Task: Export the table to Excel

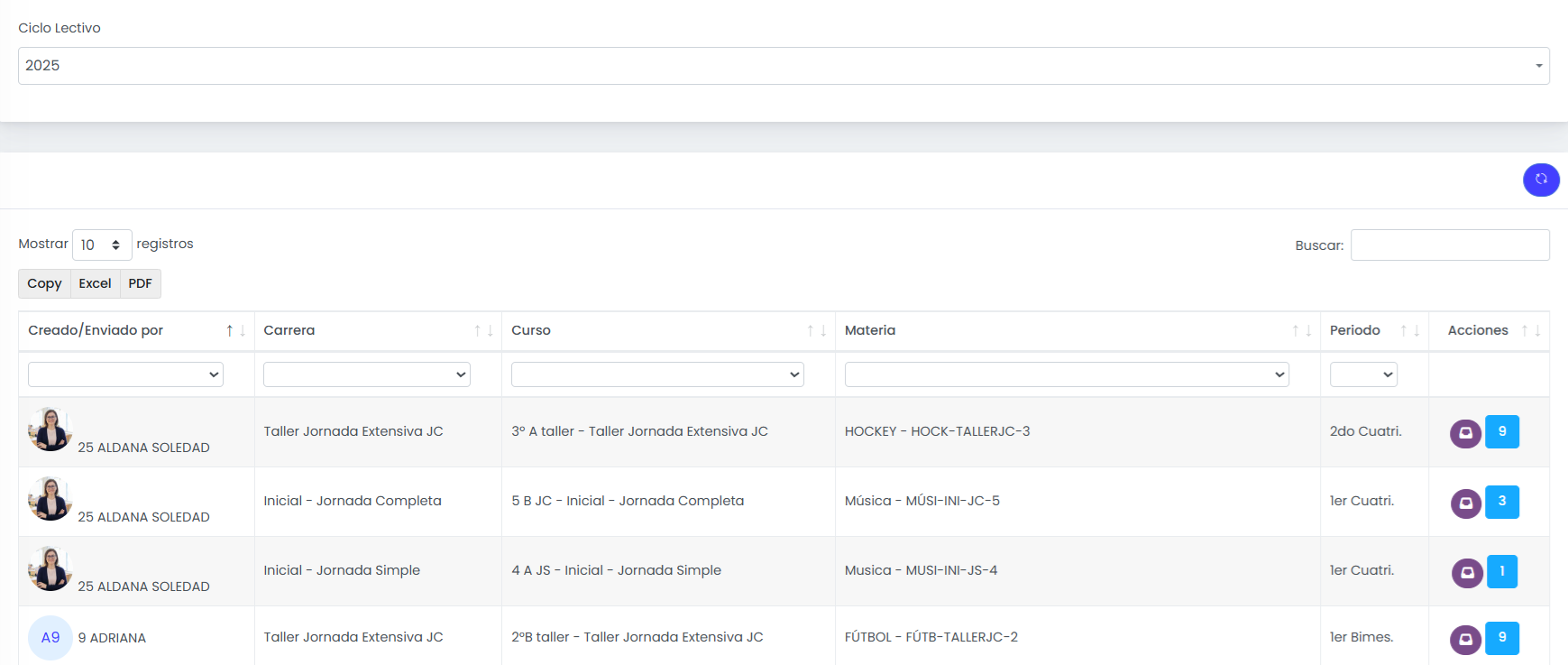Action: [95, 283]
